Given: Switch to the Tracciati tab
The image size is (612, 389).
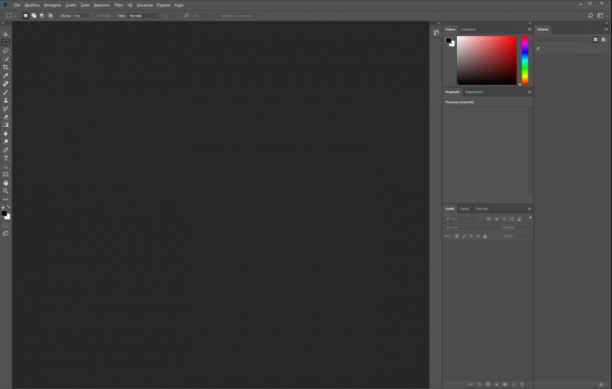Looking at the screenshot, I should 482,209.
